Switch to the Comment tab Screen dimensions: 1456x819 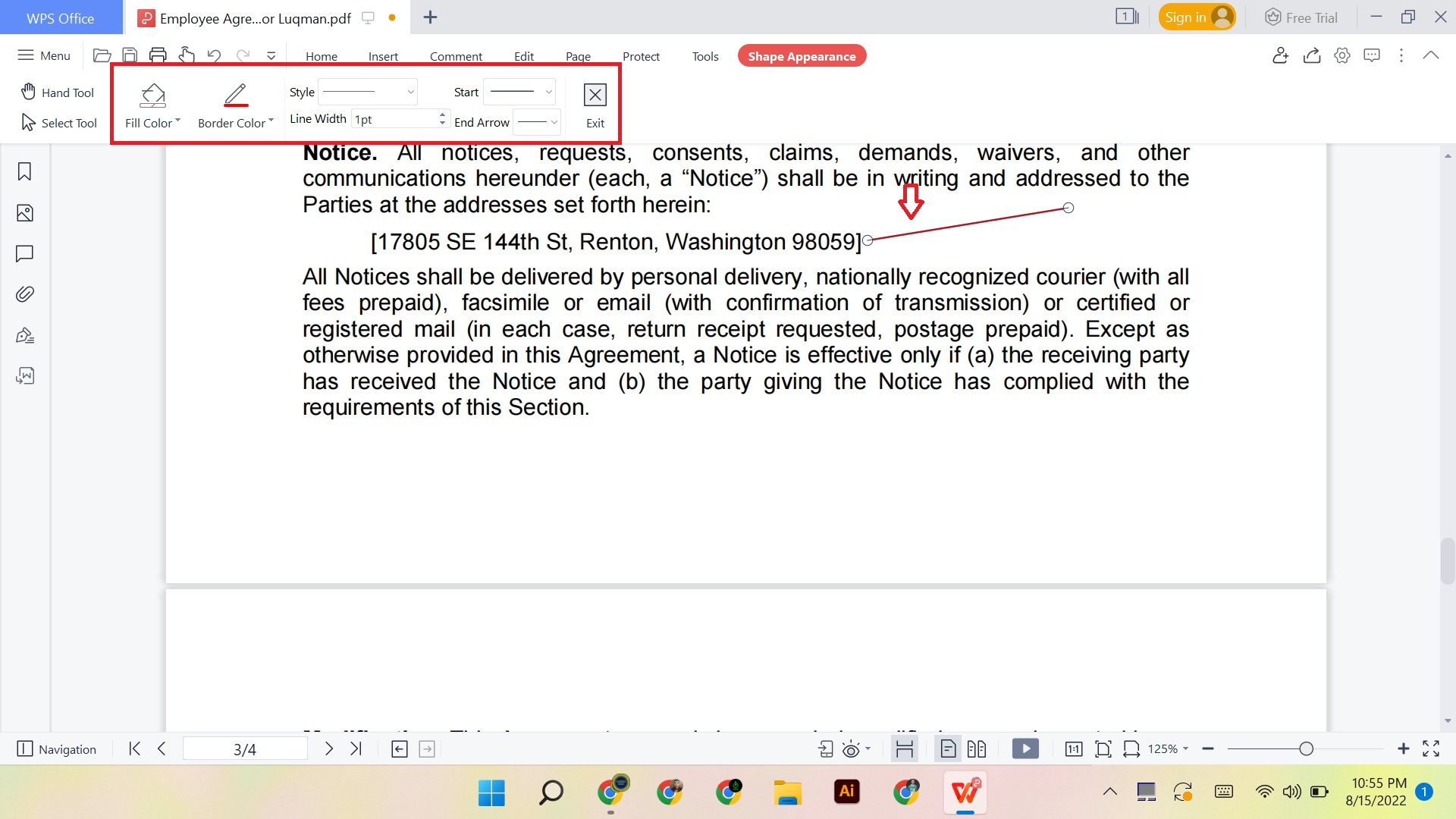[x=455, y=56]
